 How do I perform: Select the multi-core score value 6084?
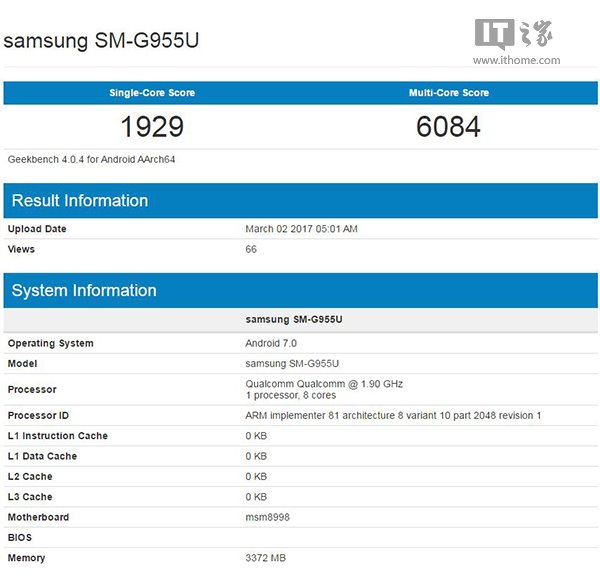448,127
